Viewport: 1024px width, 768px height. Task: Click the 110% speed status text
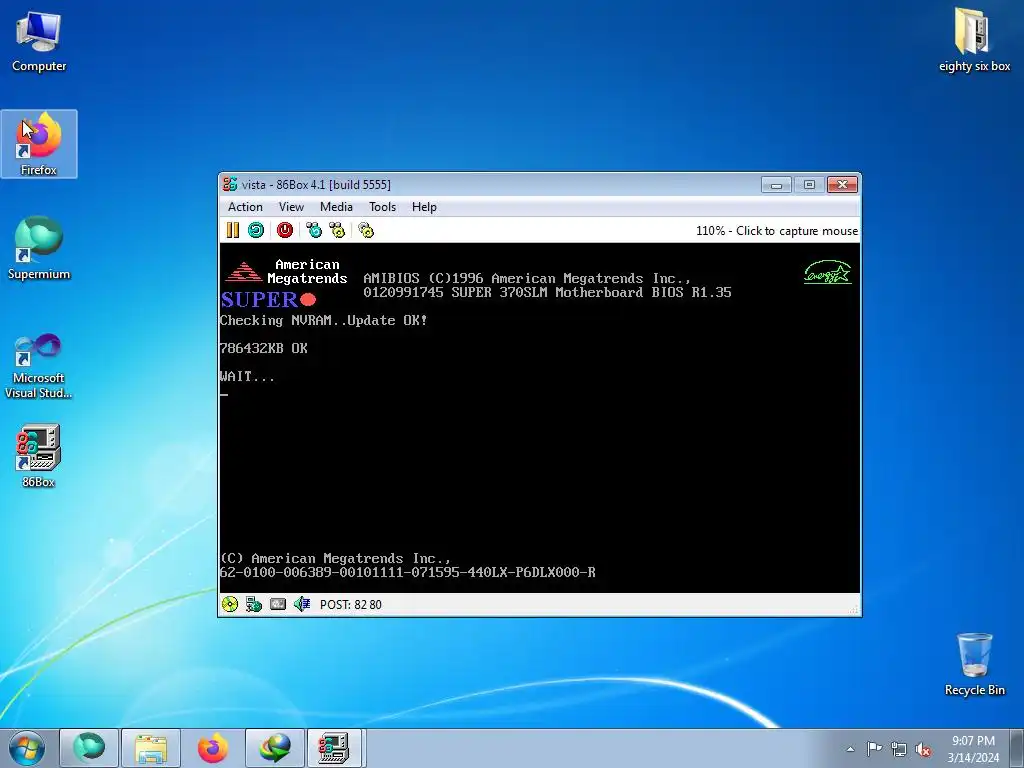point(776,231)
